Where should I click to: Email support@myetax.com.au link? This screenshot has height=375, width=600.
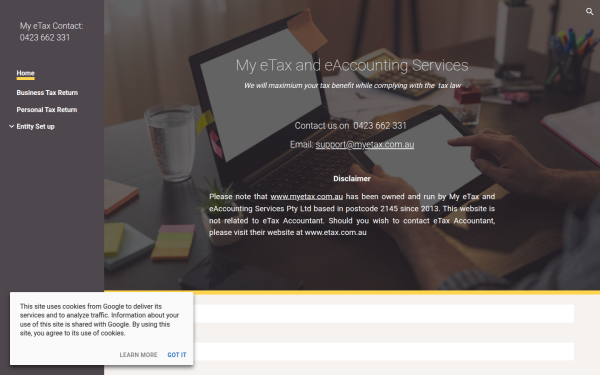click(x=365, y=145)
